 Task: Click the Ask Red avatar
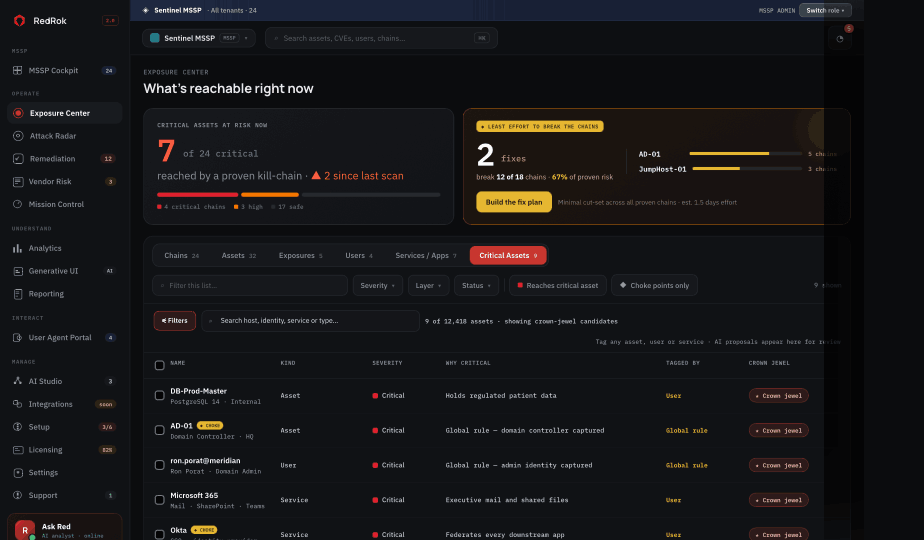click(25, 529)
